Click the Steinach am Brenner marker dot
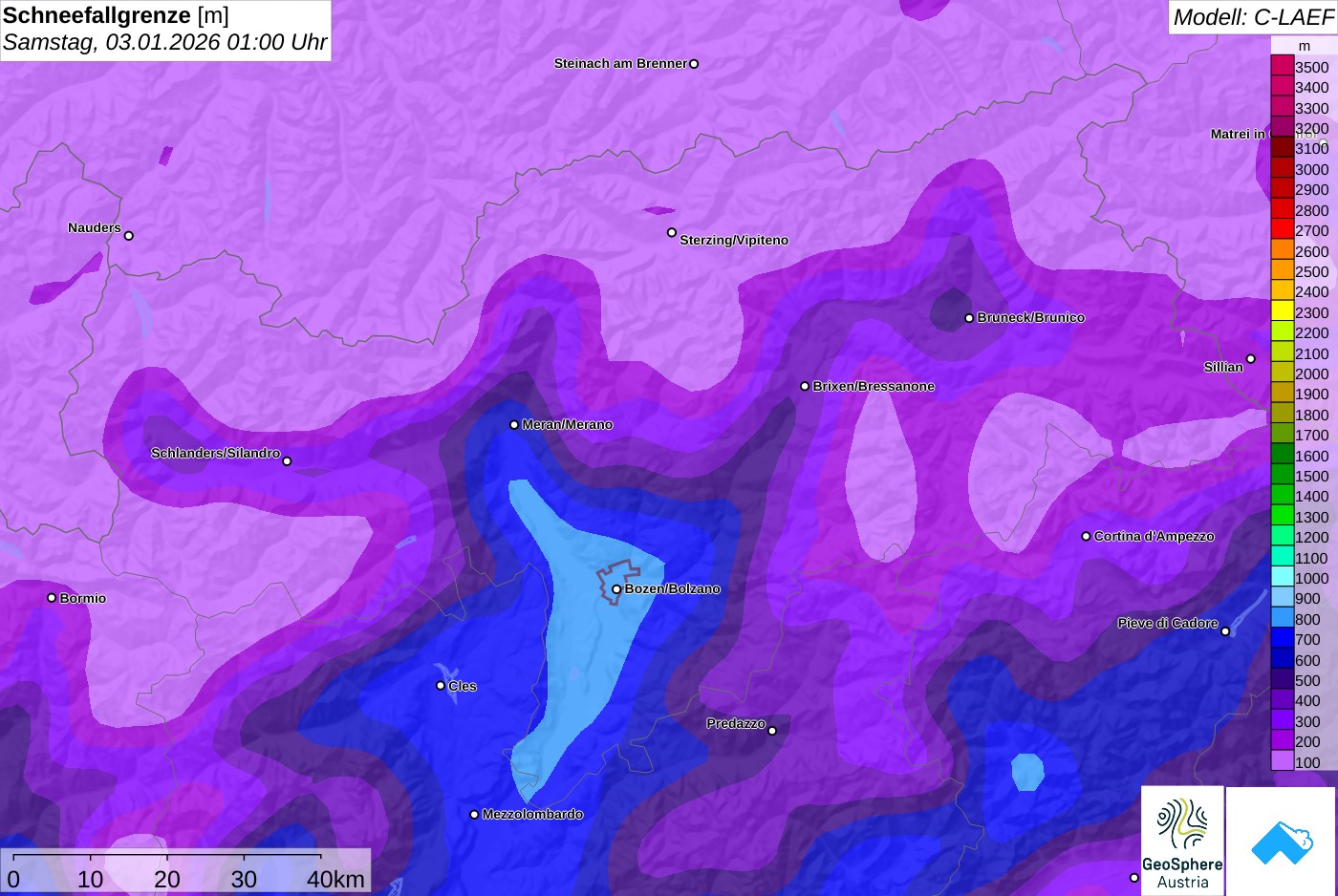Screen dimensions: 1338x896 tap(694, 64)
